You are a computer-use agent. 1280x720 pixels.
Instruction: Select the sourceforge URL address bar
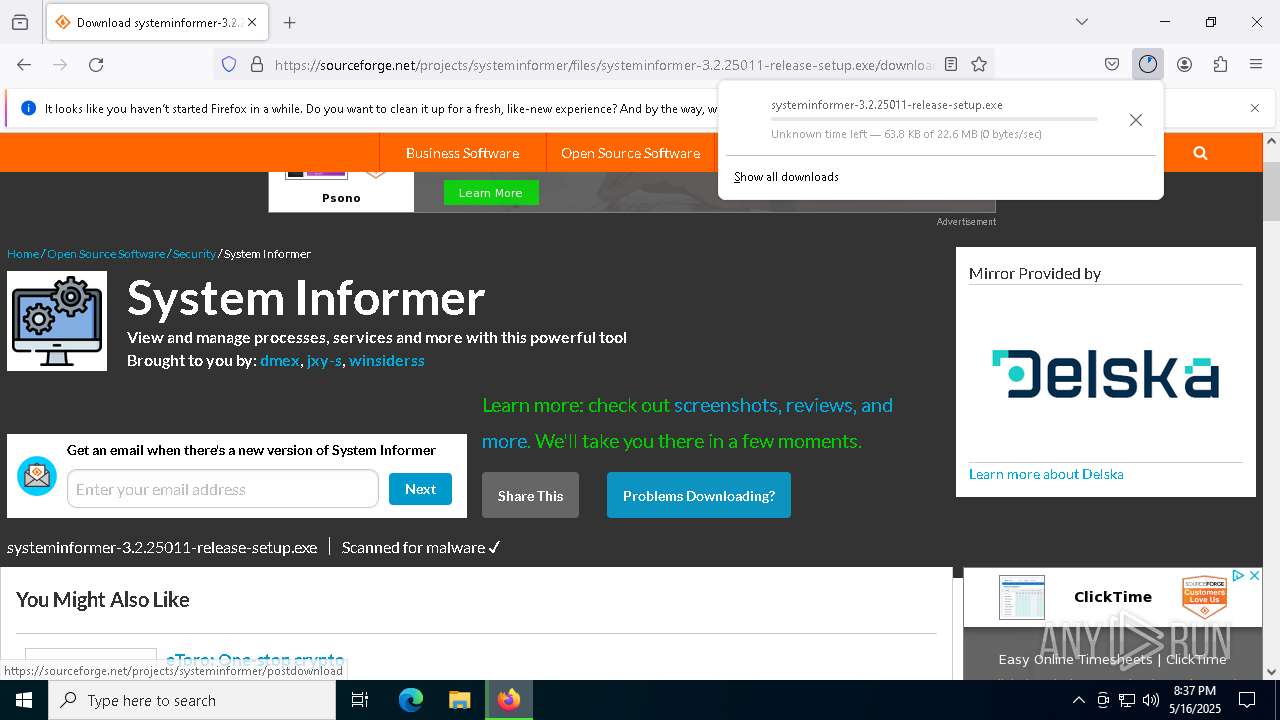pyautogui.click(x=604, y=64)
